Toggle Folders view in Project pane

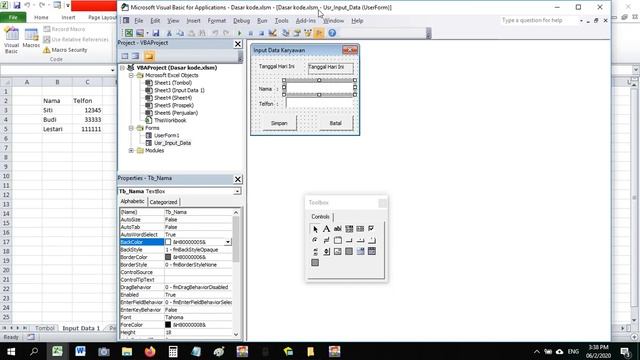click(149, 56)
